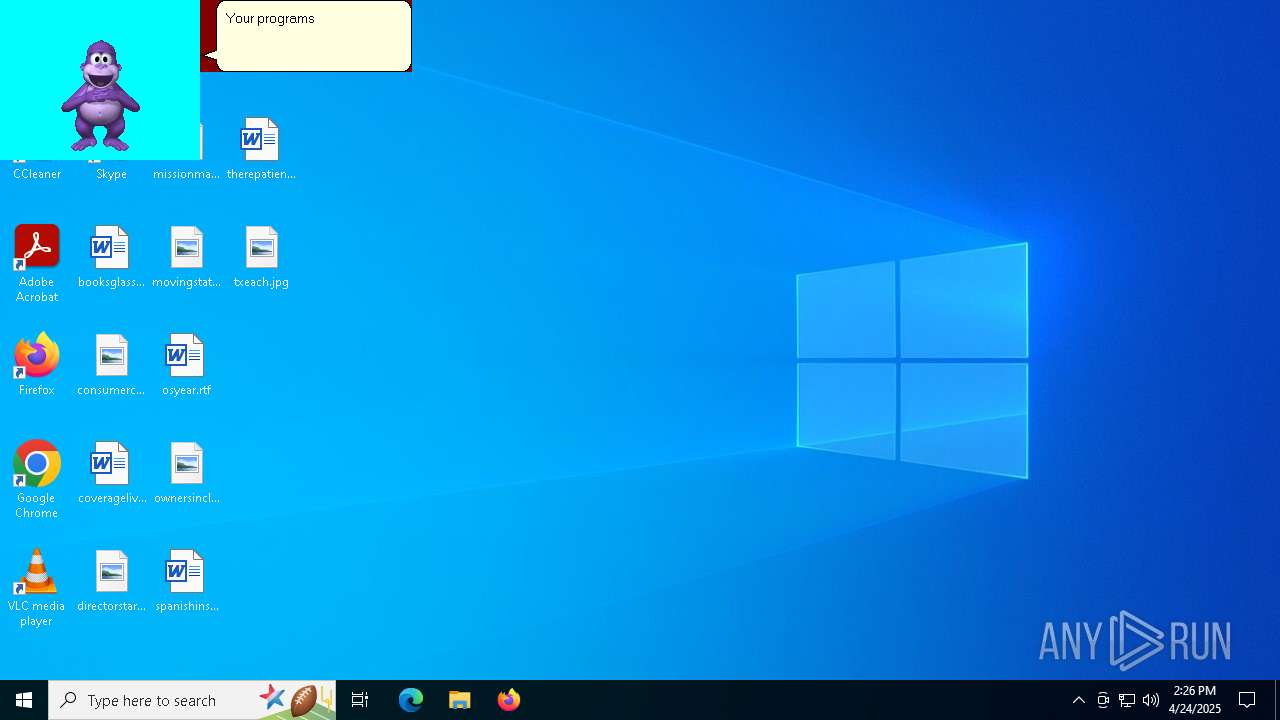This screenshot has height=720, width=1280.
Task: Select the directorstar image file
Action: pos(111,581)
